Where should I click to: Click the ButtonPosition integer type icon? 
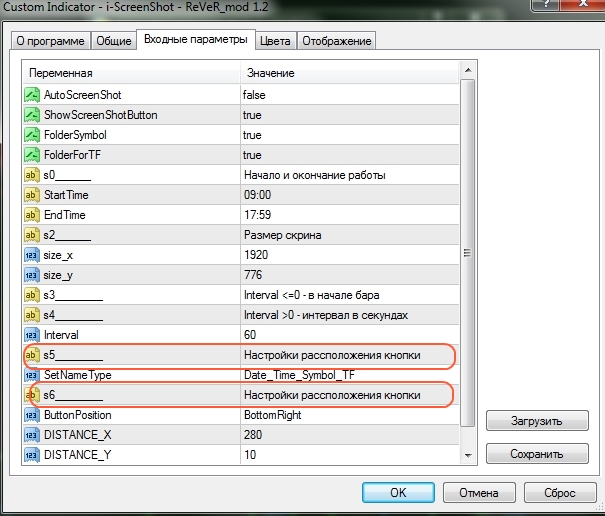click(x=32, y=415)
